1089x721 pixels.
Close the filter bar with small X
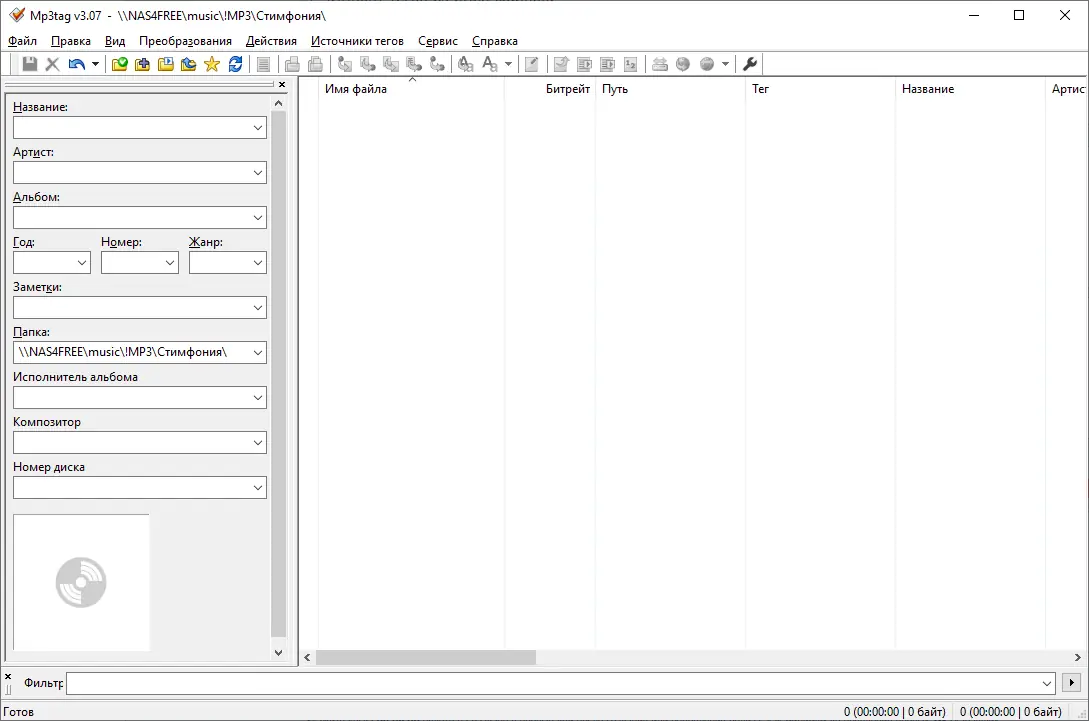pyautogui.click(x=8, y=676)
